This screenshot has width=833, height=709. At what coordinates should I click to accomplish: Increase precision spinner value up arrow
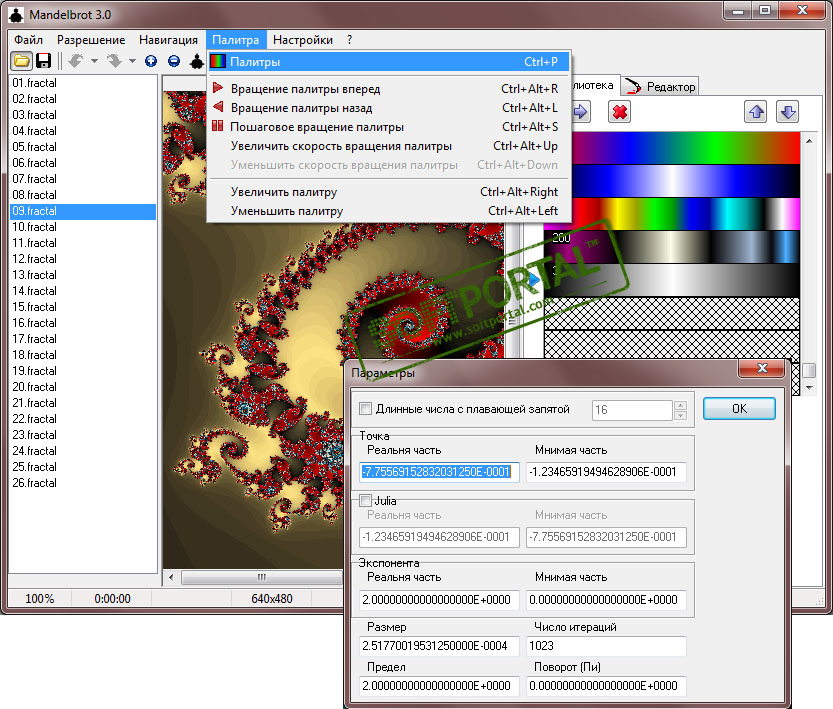click(x=681, y=405)
